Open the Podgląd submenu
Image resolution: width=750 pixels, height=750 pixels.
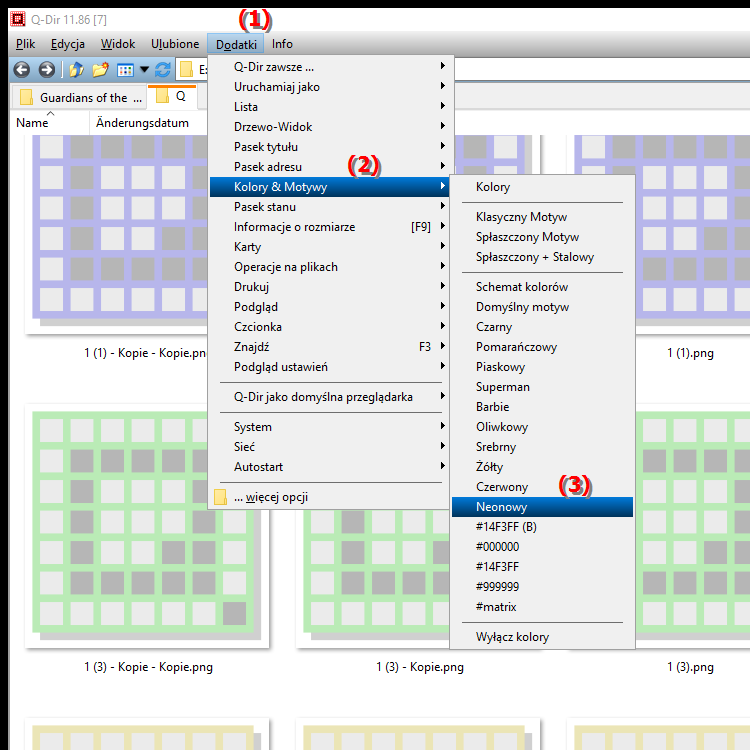click(x=329, y=307)
